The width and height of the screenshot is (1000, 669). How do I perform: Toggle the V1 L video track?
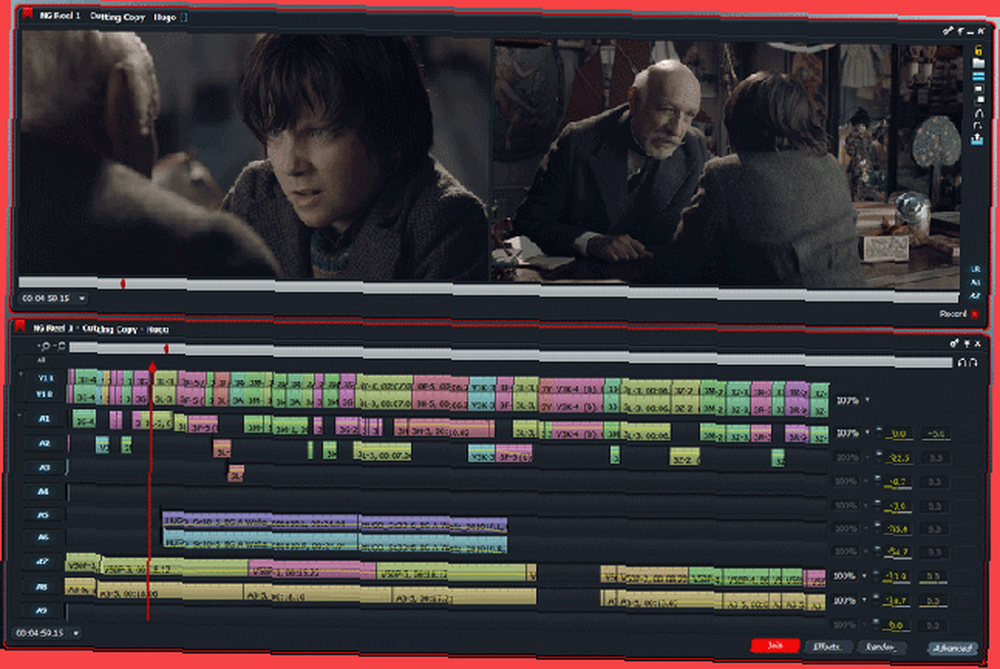(45, 378)
